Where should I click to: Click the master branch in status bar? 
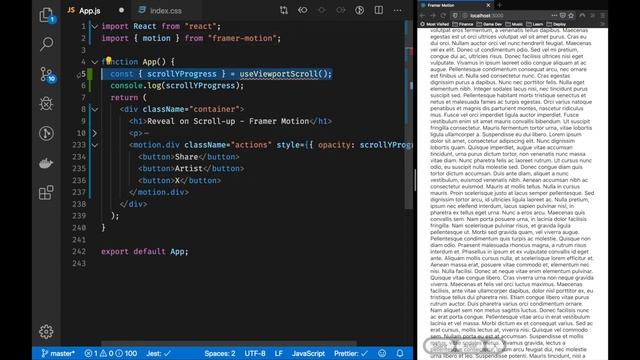(x=58, y=353)
